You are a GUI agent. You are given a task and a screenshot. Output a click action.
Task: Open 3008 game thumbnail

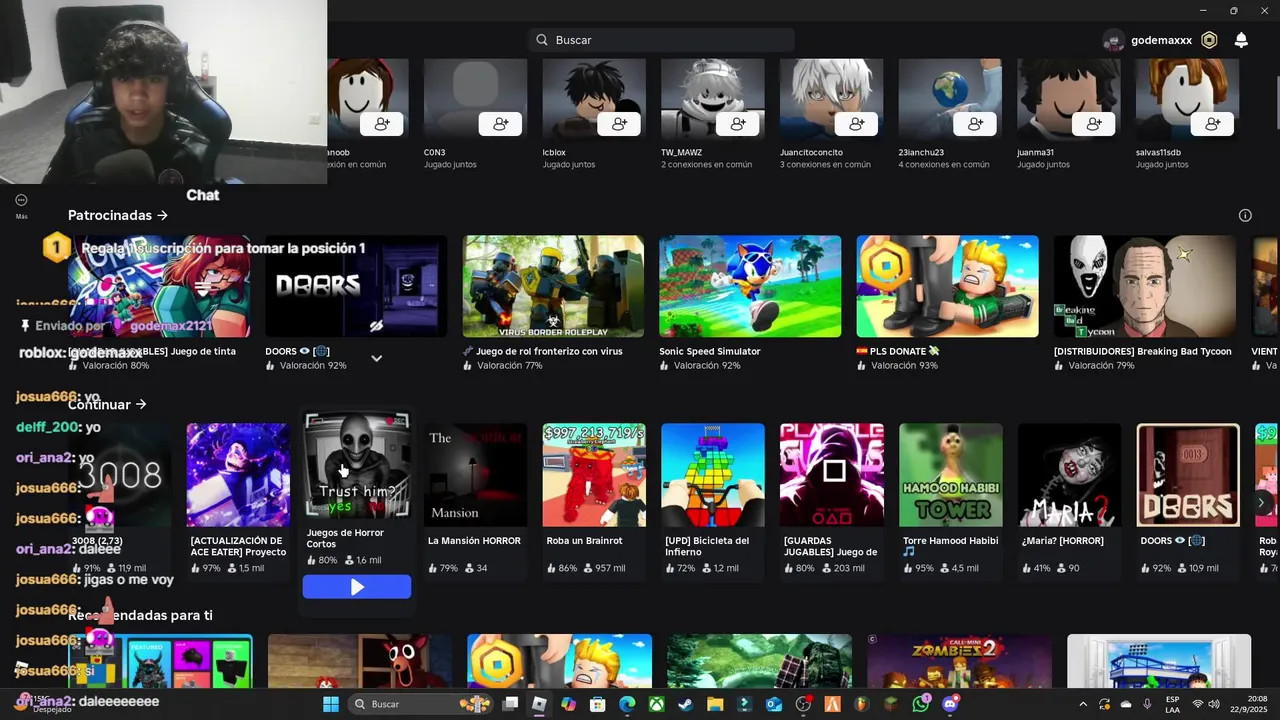(120, 475)
